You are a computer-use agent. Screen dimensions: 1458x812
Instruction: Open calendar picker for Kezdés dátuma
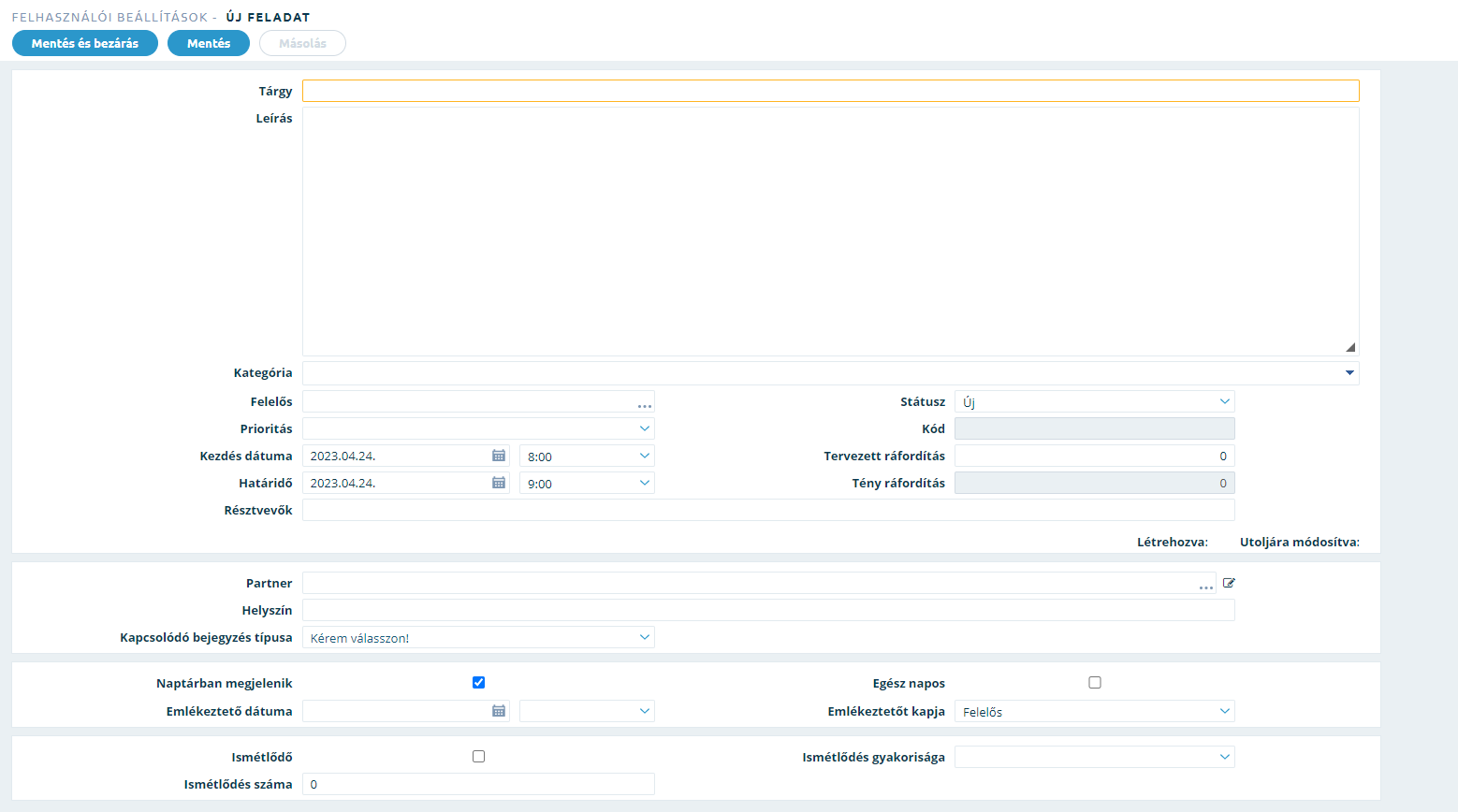click(x=499, y=456)
